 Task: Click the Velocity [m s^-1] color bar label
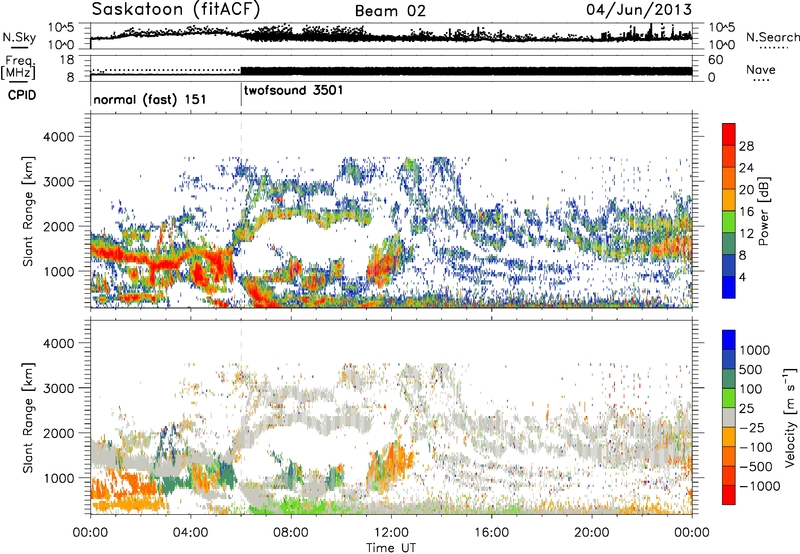point(790,417)
